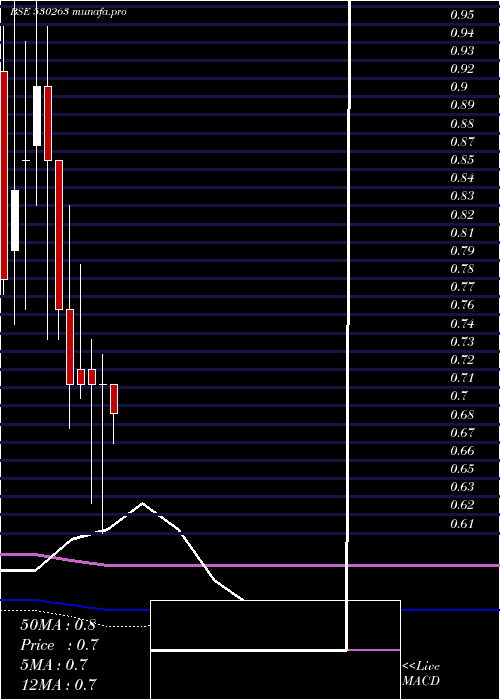Click the 0.95 price axis label
This screenshot has width=500, height=700.
tap(462, 15)
